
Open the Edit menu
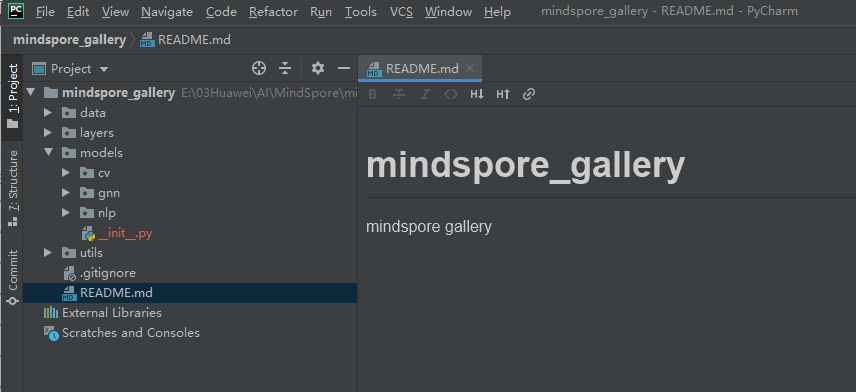(78, 11)
